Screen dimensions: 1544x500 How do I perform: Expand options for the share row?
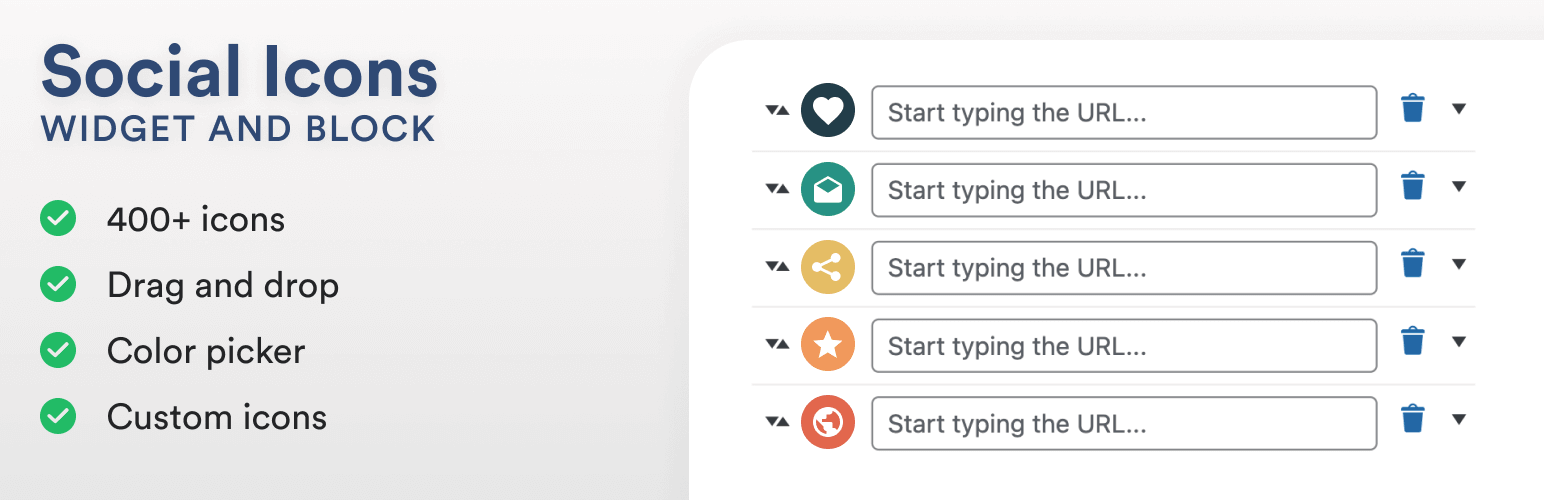pyautogui.click(x=1459, y=265)
